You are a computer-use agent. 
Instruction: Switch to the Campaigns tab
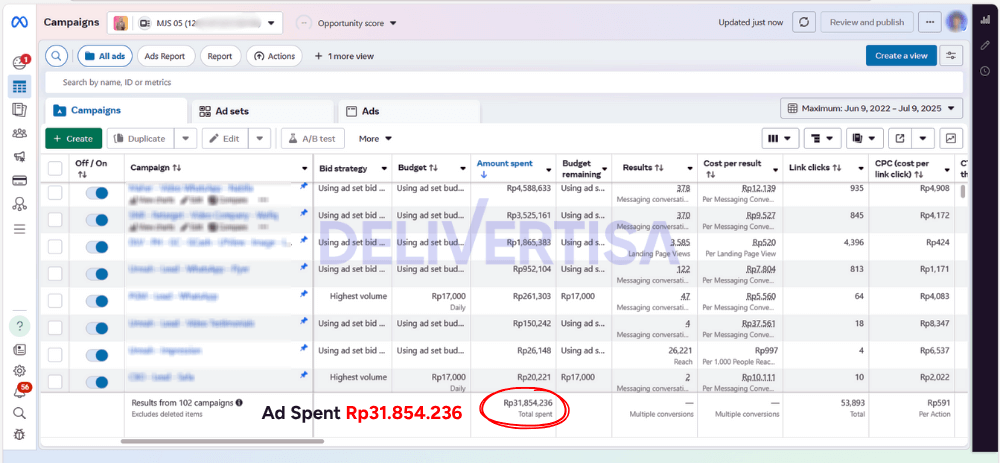click(116, 110)
